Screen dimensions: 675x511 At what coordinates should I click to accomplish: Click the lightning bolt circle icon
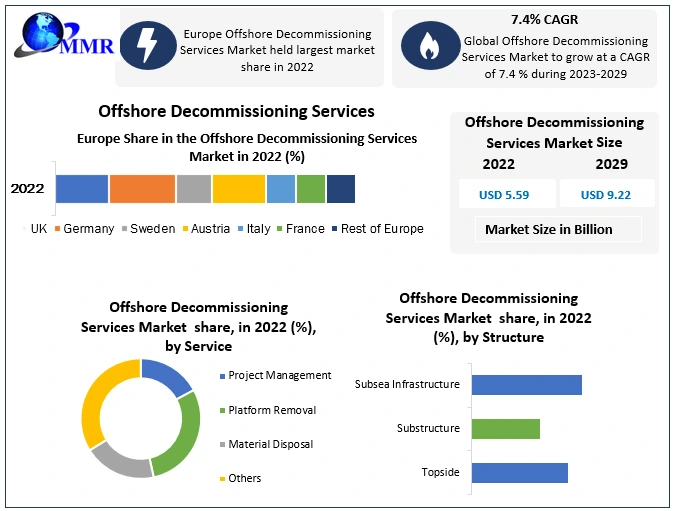[x=146, y=45]
